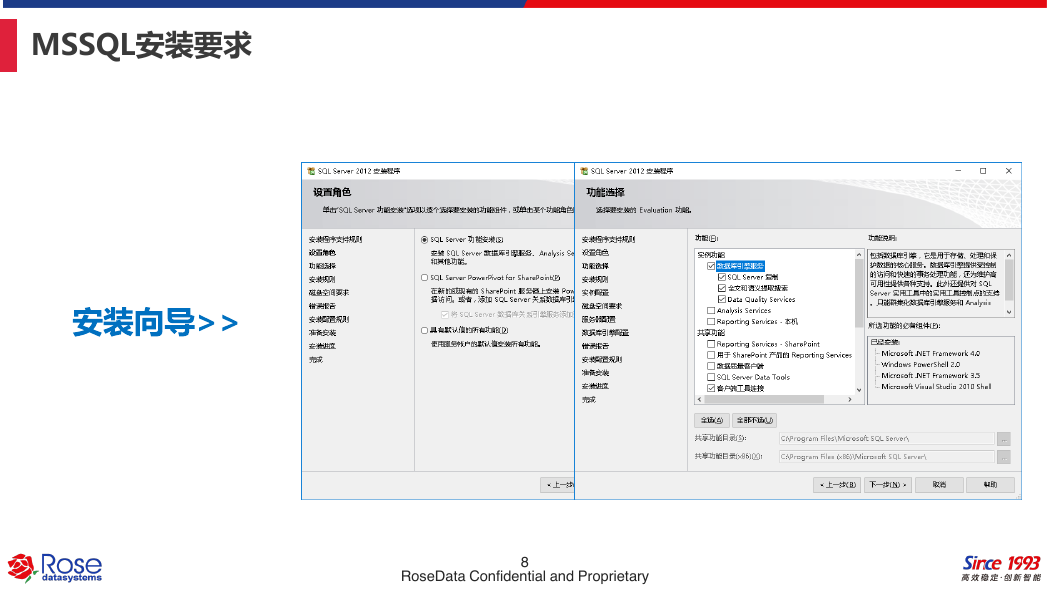
Task: Select 设置角色 step in 功能选择 window sidebar
Action: point(595,253)
